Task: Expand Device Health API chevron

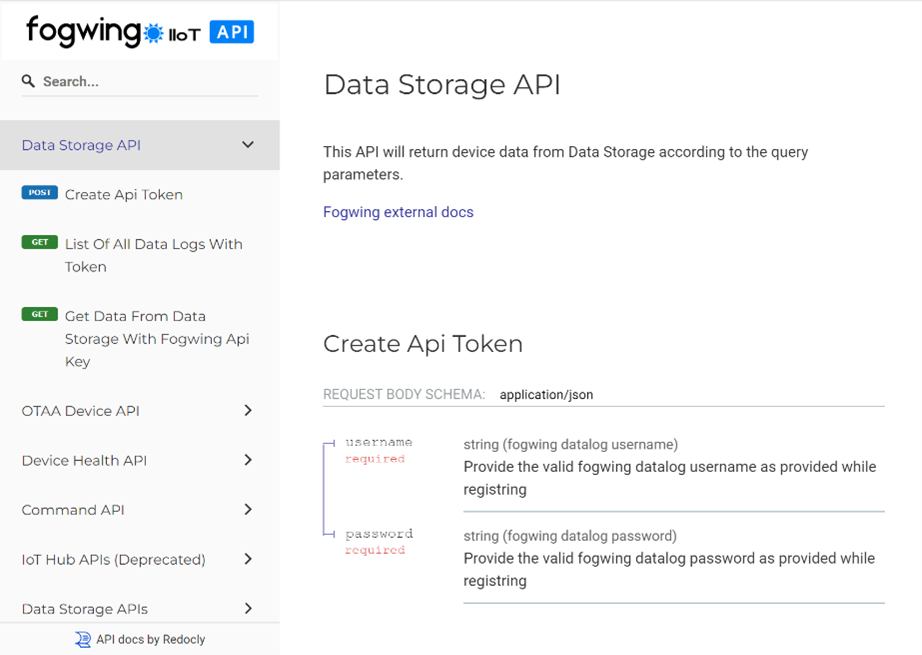Action: coord(248,460)
